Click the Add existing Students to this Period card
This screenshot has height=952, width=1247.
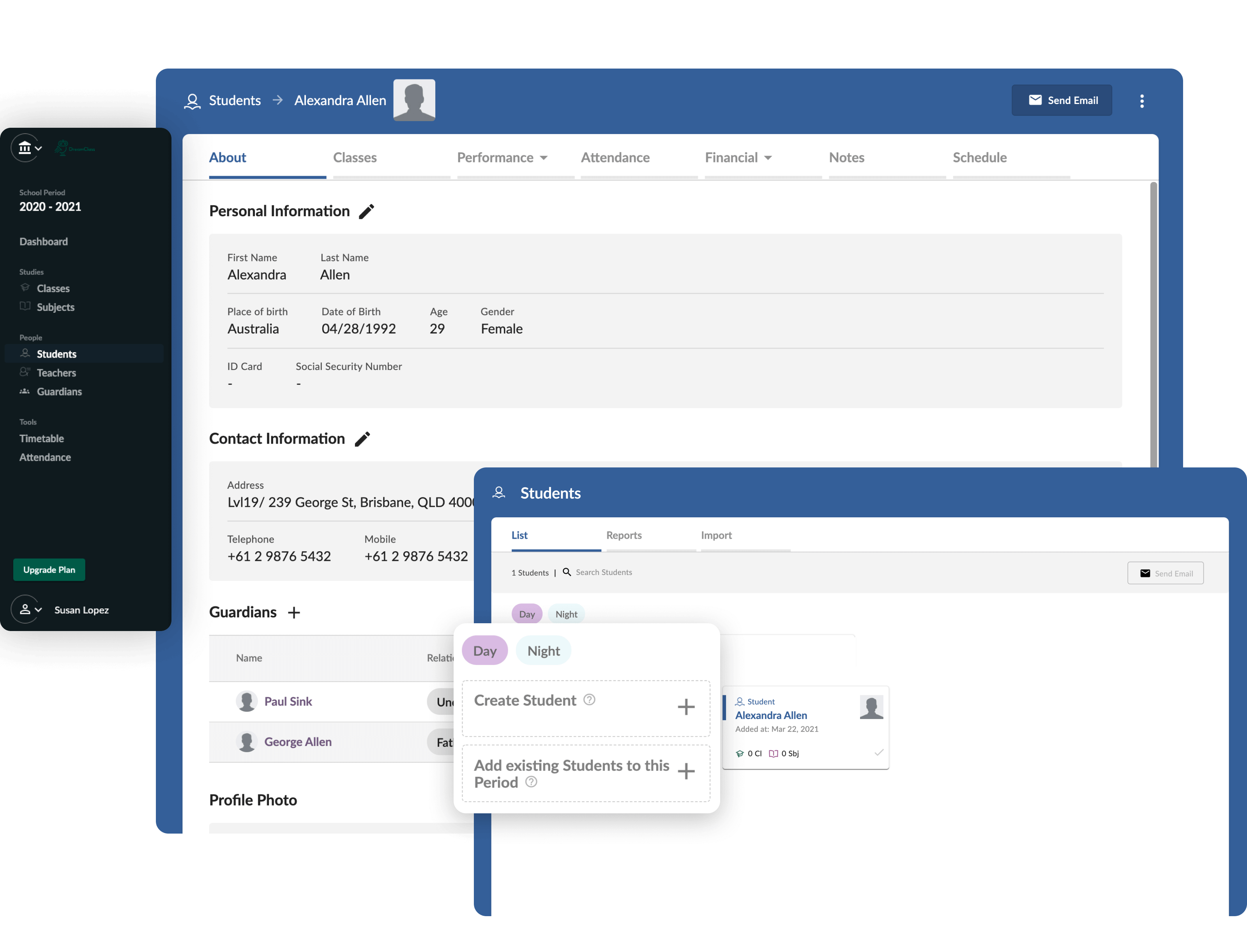(x=586, y=774)
